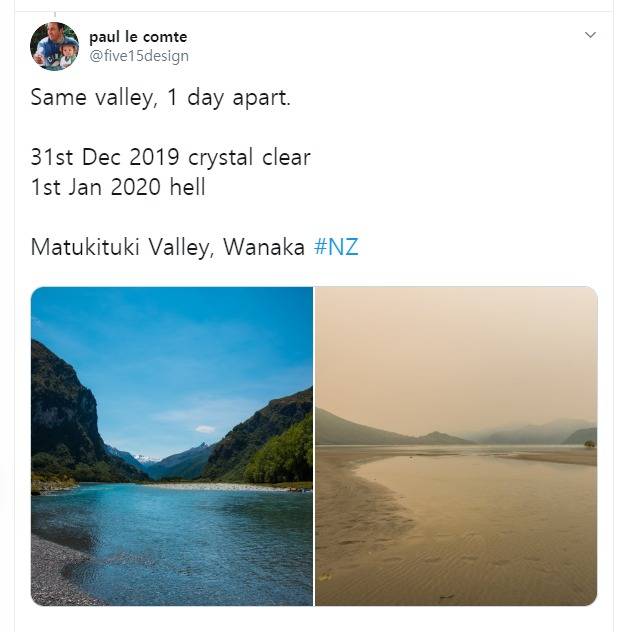
Task: Expand the tweet options chevron menu
Action: click(590, 35)
